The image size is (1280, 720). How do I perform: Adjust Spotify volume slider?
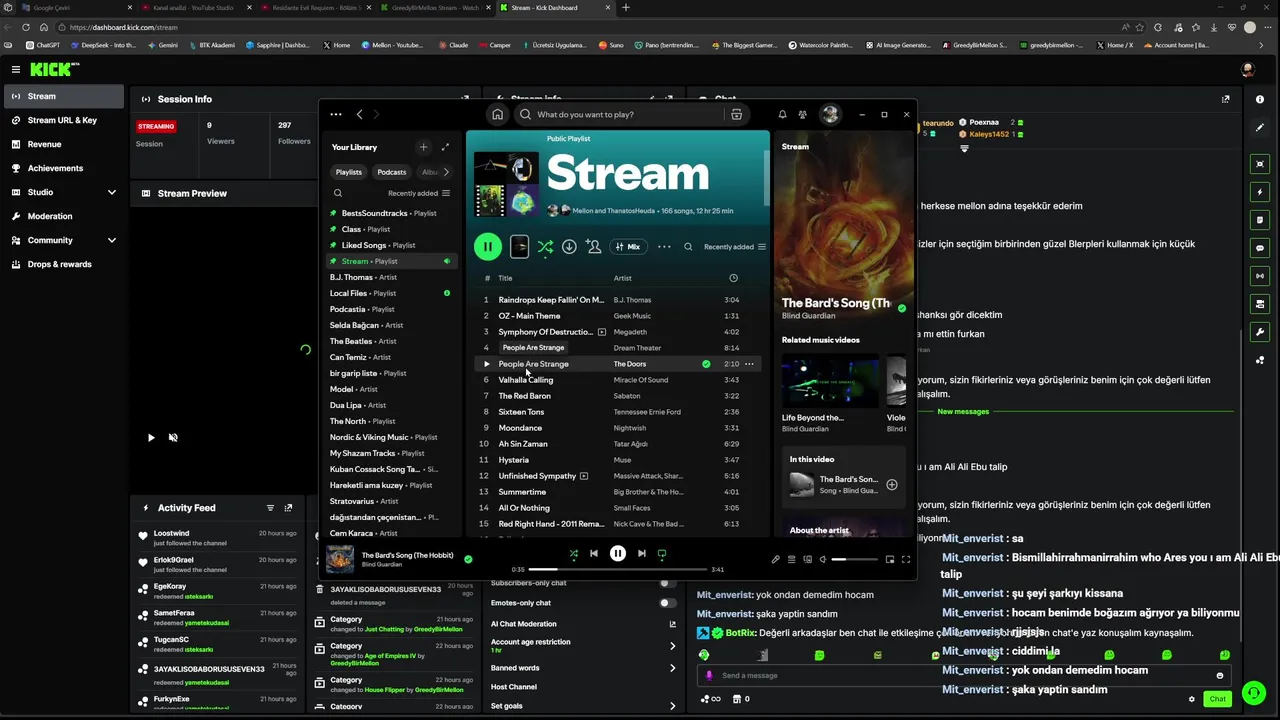pos(853,560)
